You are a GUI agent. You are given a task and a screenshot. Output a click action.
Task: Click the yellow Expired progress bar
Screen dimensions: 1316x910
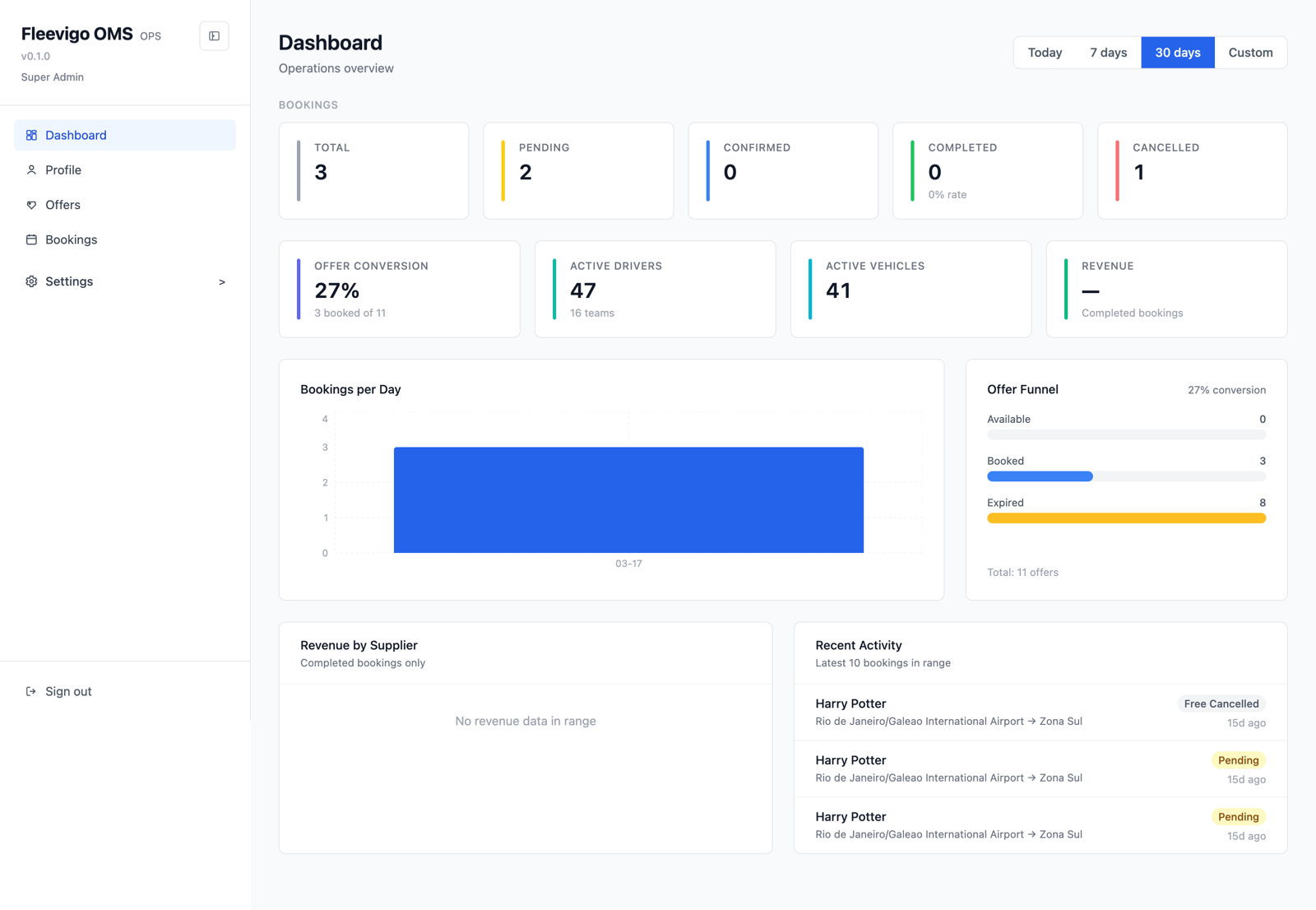point(1126,518)
